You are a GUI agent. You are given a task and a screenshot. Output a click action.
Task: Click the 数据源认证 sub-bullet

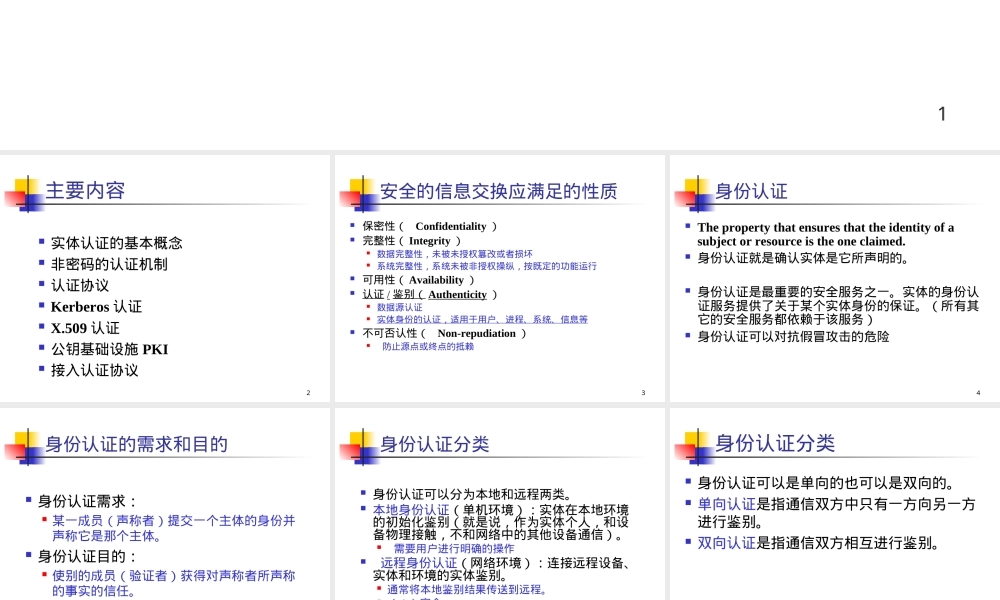(x=399, y=307)
